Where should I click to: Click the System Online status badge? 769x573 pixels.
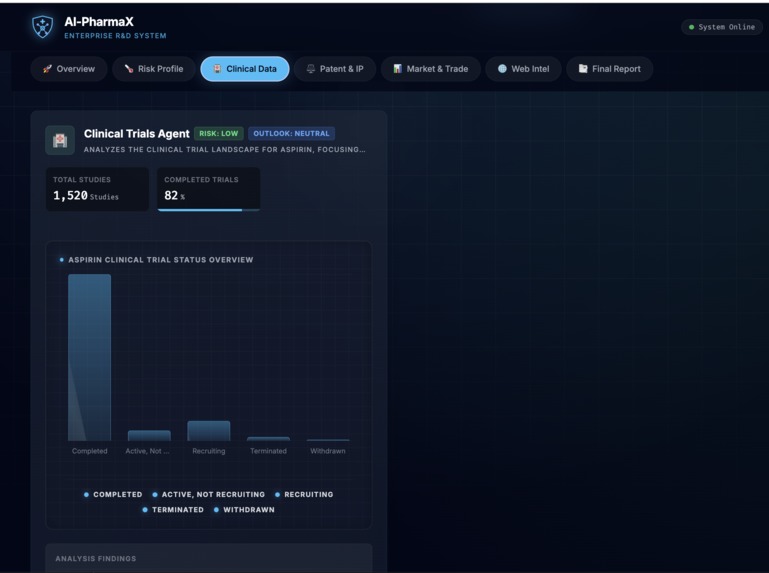[721, 27]
